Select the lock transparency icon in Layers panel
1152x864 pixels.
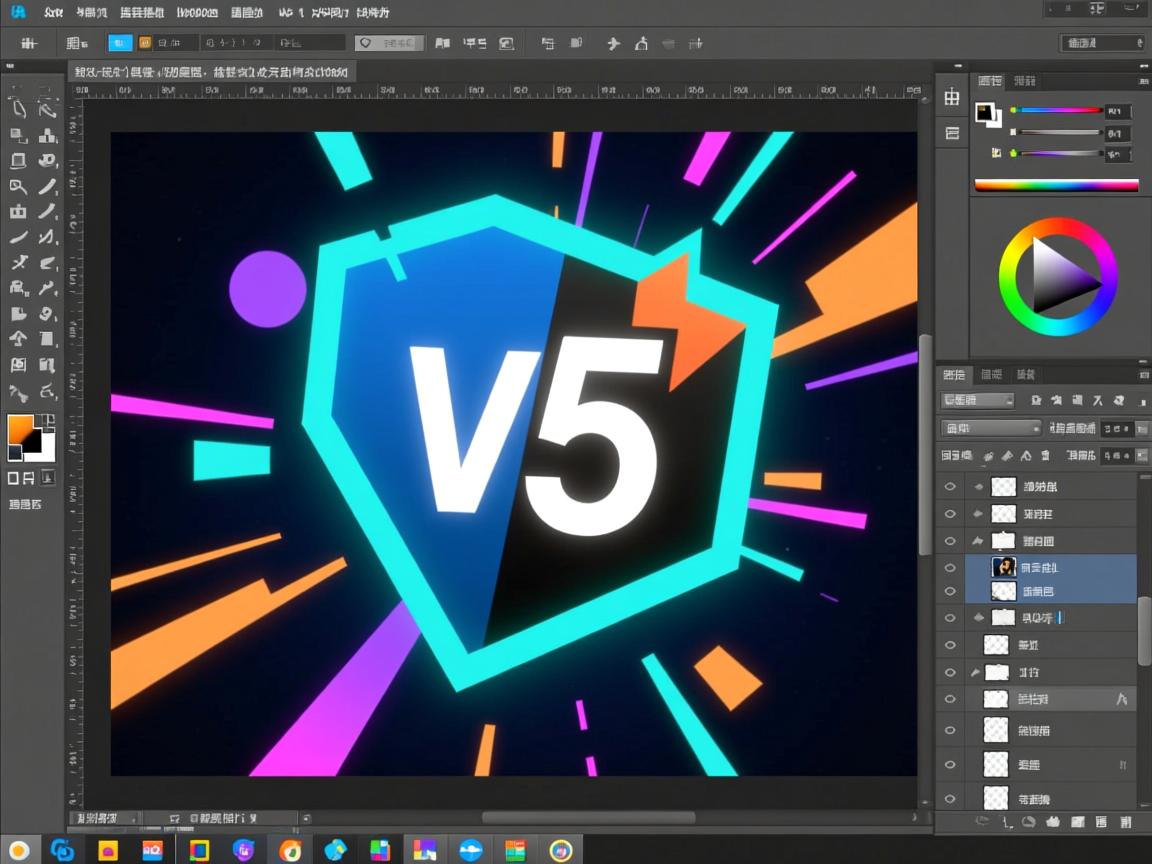pyautogui.click(x=990, y=455)
